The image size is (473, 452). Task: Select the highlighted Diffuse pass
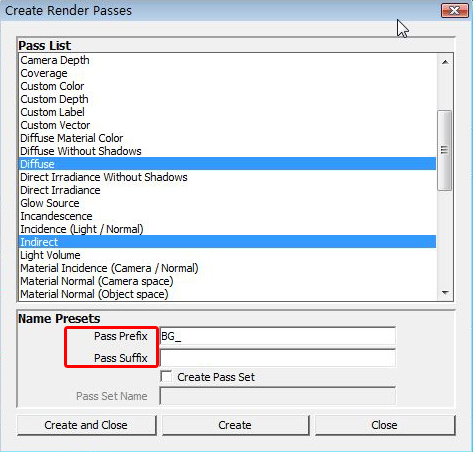228,164
